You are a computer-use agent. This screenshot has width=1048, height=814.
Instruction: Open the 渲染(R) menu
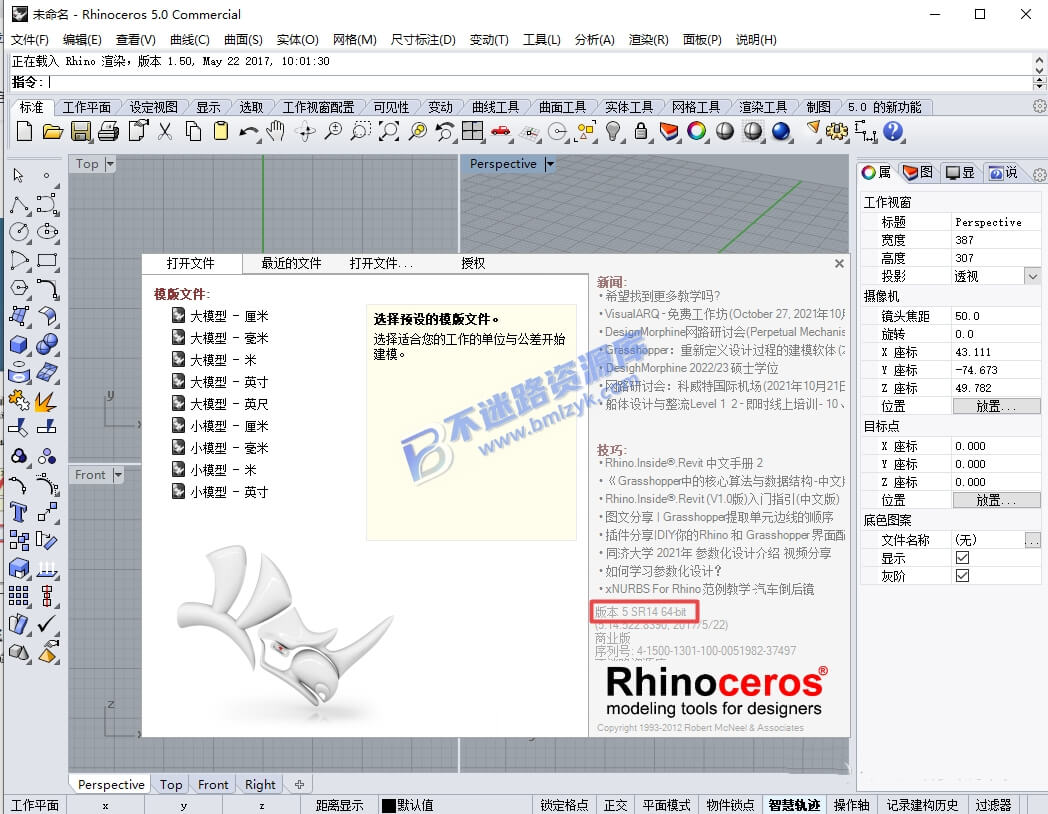point(648,39)
